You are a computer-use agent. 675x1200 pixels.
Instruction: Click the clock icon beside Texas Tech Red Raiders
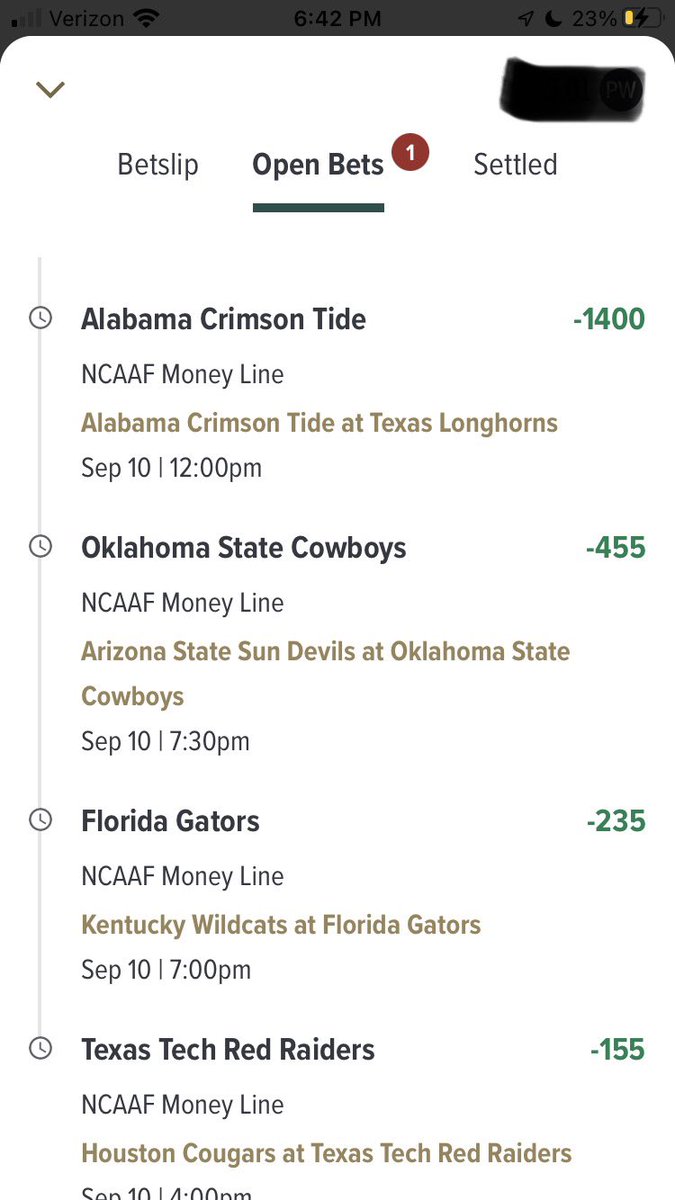(x=40, y=1049)
